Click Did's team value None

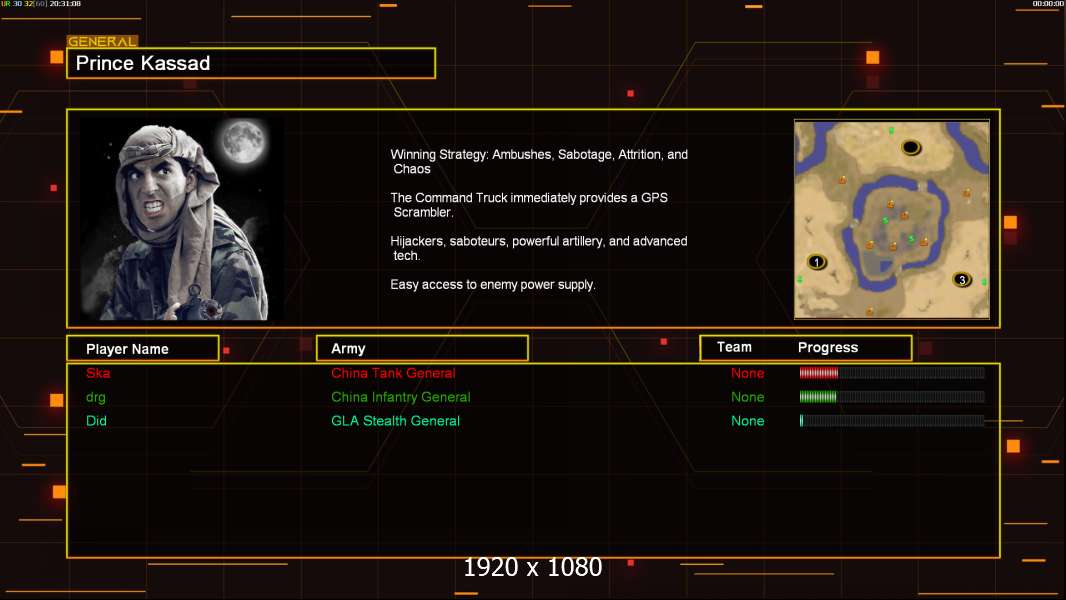747,421
